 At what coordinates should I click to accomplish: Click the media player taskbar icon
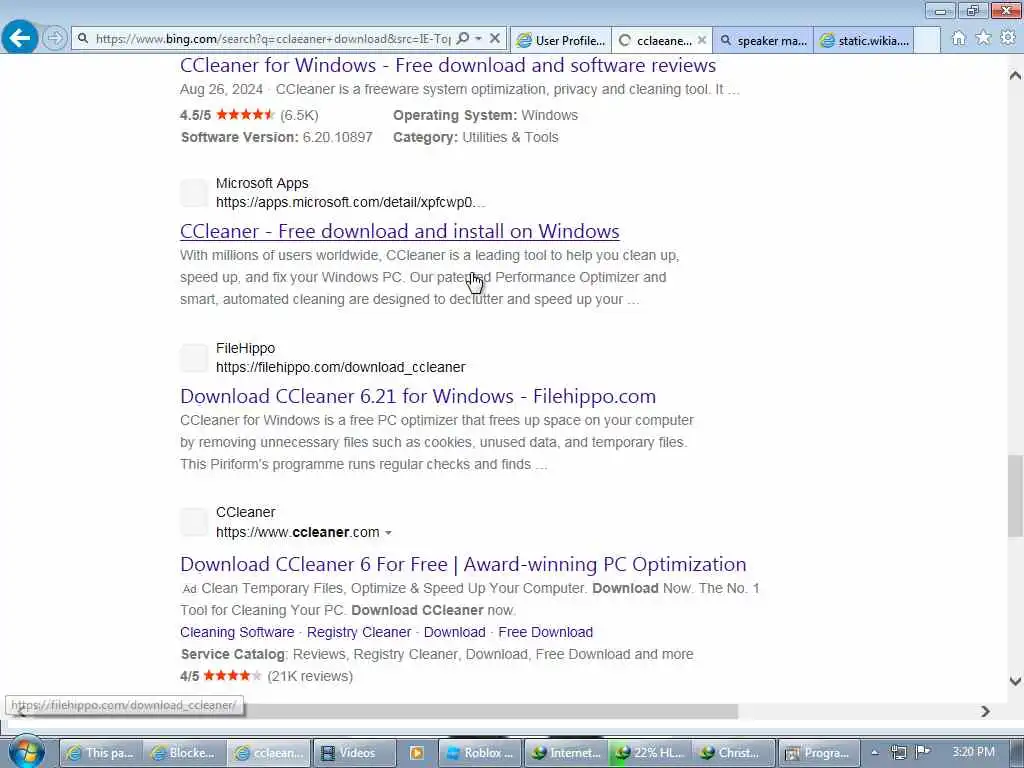coord(416,753)
